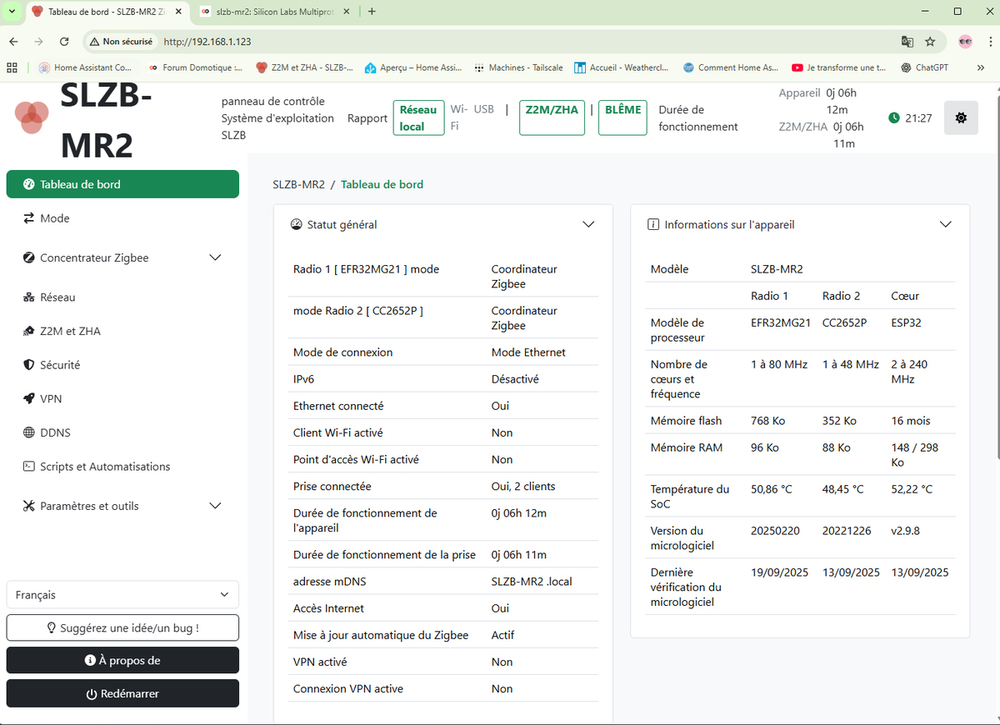Click the v2.9.8 firmware version
The height and width of the screenshot is (725, 1000).
click(x=905, y=531)
